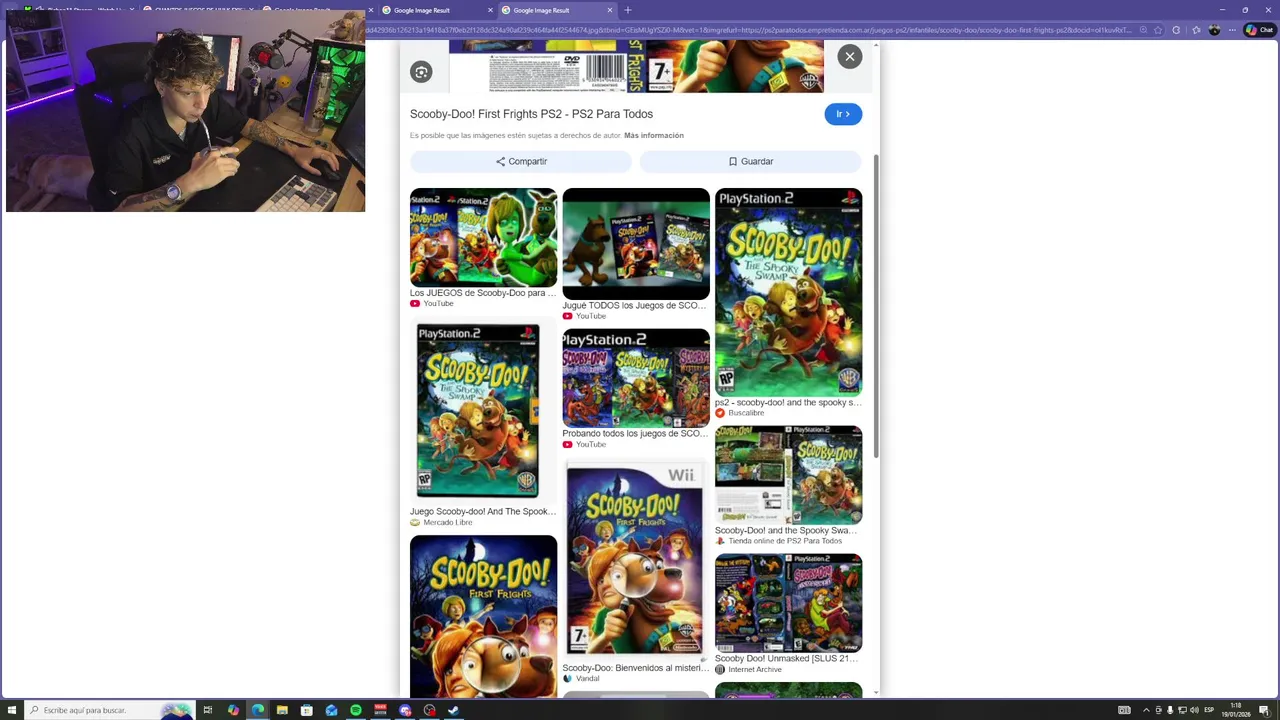This screenshot has width=1280, height=720.
Task: Open browser settings and more menu
Action: pos(1230,30)
